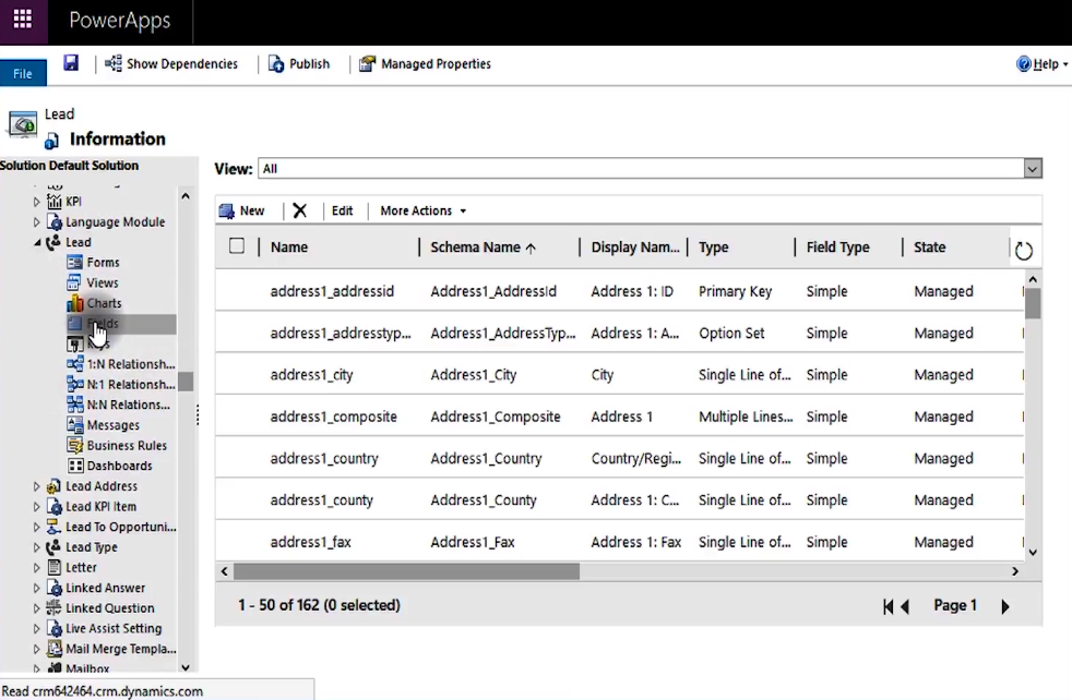Go to the first page of results
Screen dimensions: 1072x700
(x=888, y=606)
